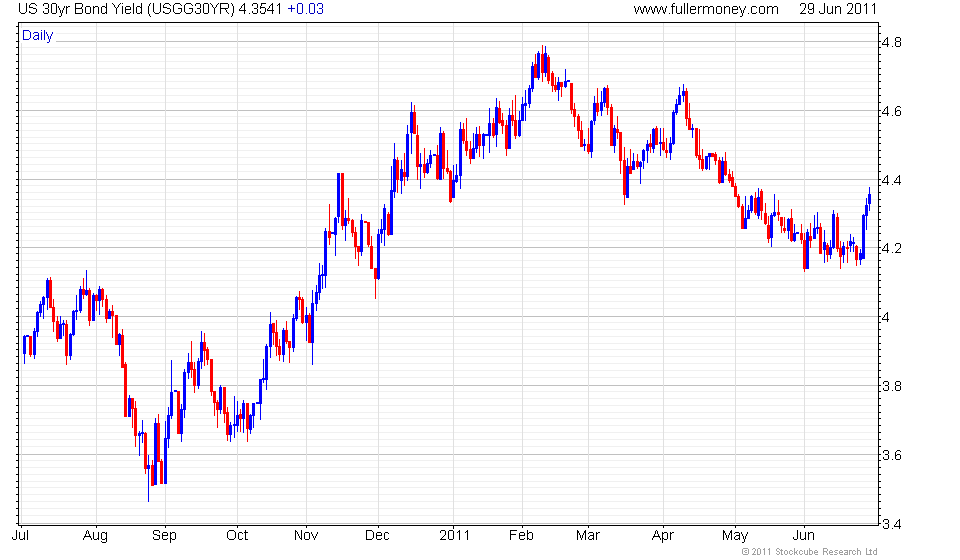Click the 4.4 y-axis label
The image size is (960, 560).
click(891, 180)
